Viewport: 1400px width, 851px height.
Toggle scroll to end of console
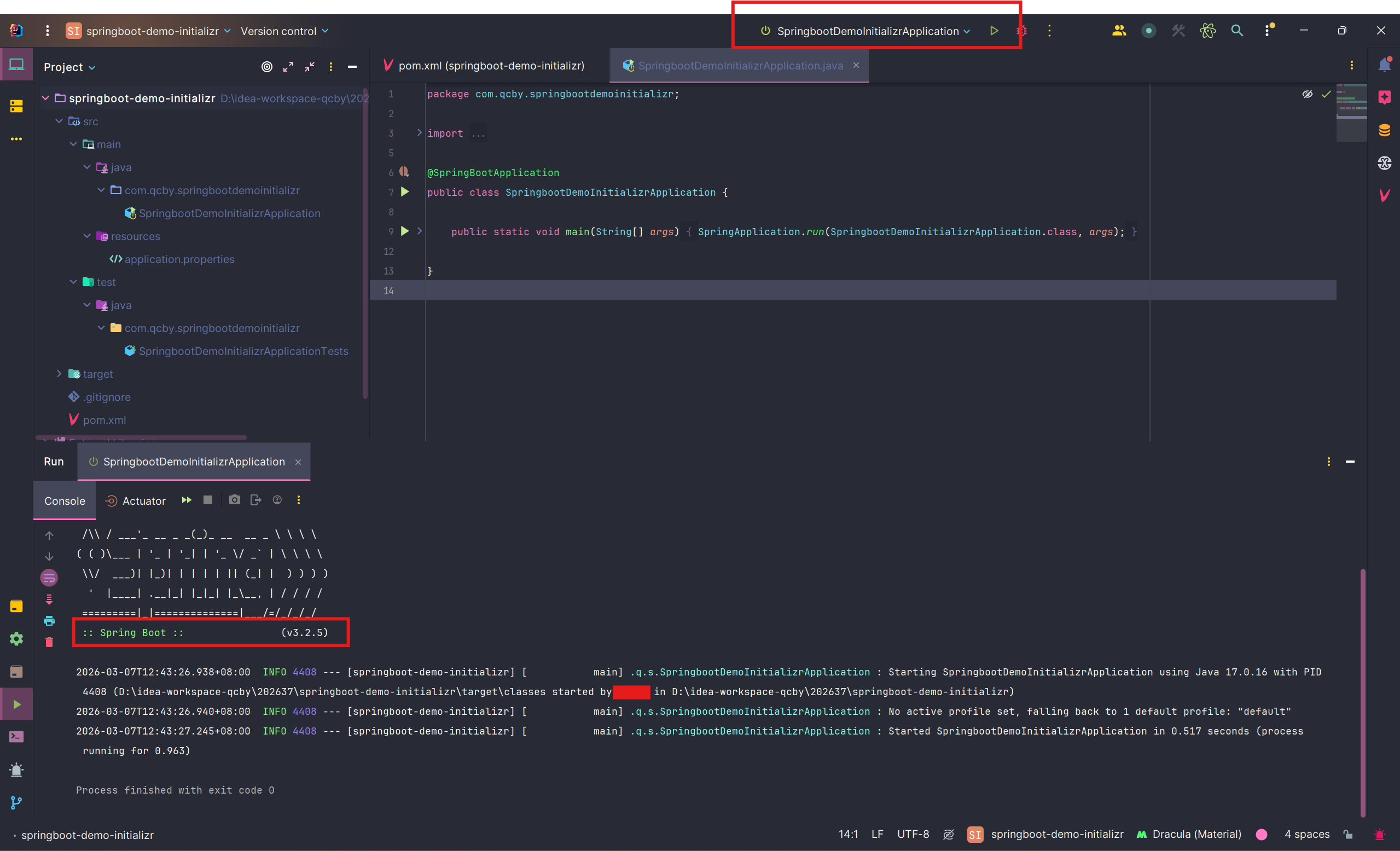(x=49, y=599)
